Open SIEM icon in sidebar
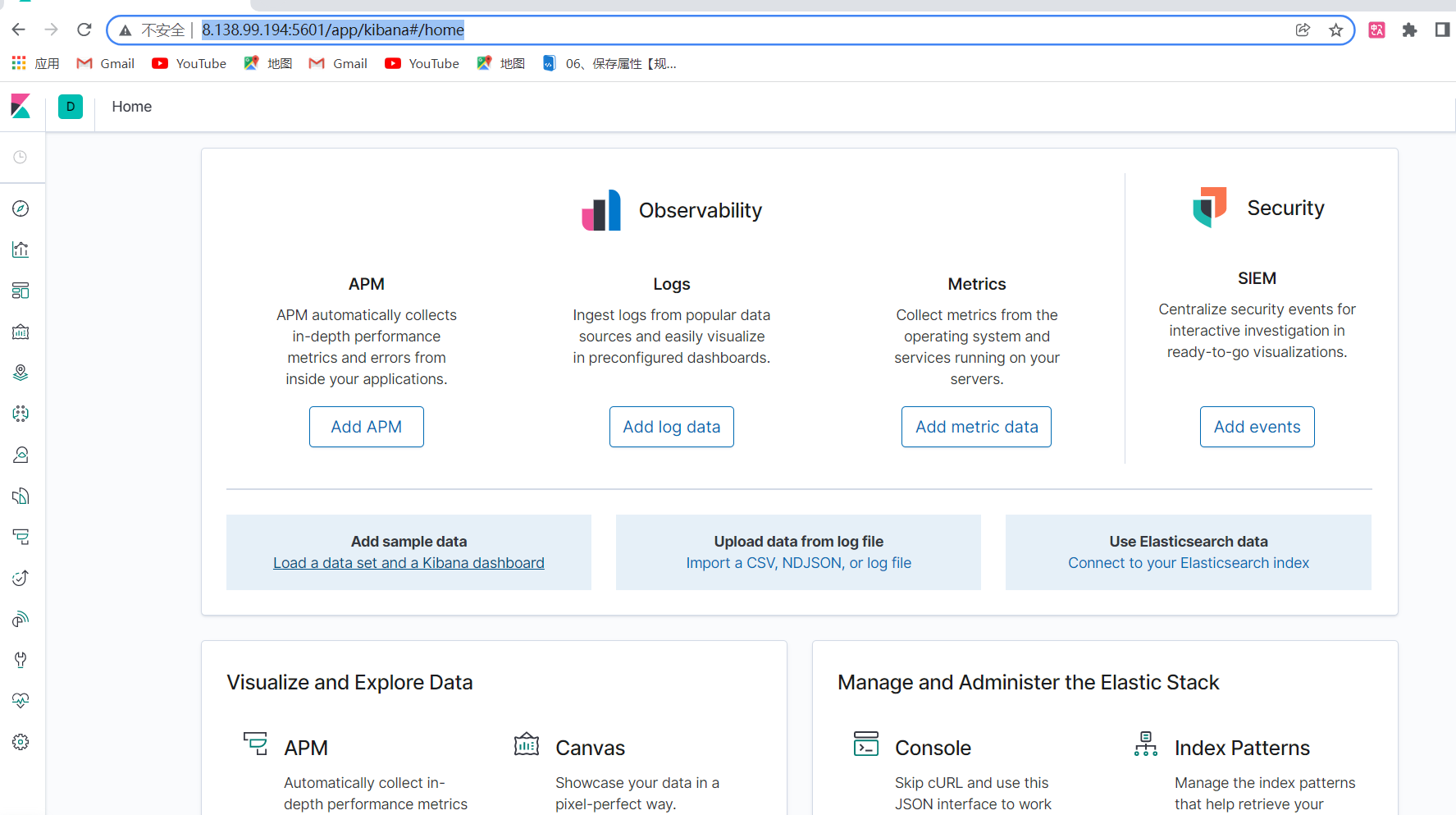Screen dimensions: 1456x815 [21, 619]
